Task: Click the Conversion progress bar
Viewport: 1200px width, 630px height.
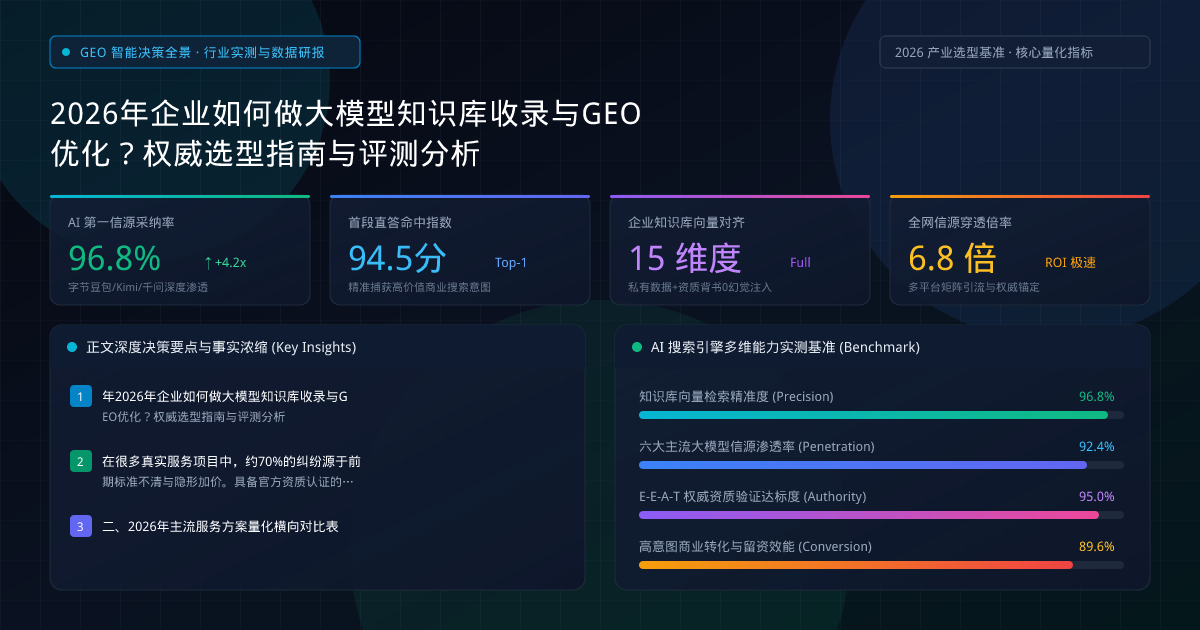Action: point(881,565)
